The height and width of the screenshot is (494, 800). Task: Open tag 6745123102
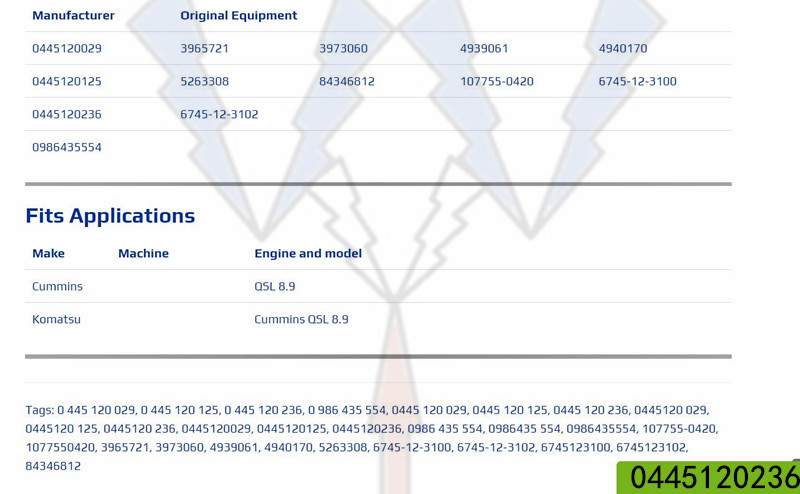[651, 448]
